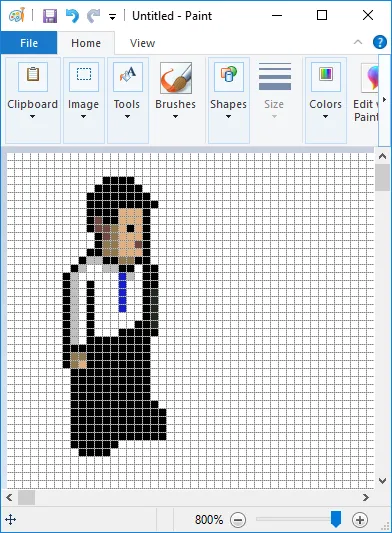The height and width of the screenshot is (533, 392).
Task: Select the Brushes paintbrush icon
Action: pyautogui.click(x=176, y=78)
